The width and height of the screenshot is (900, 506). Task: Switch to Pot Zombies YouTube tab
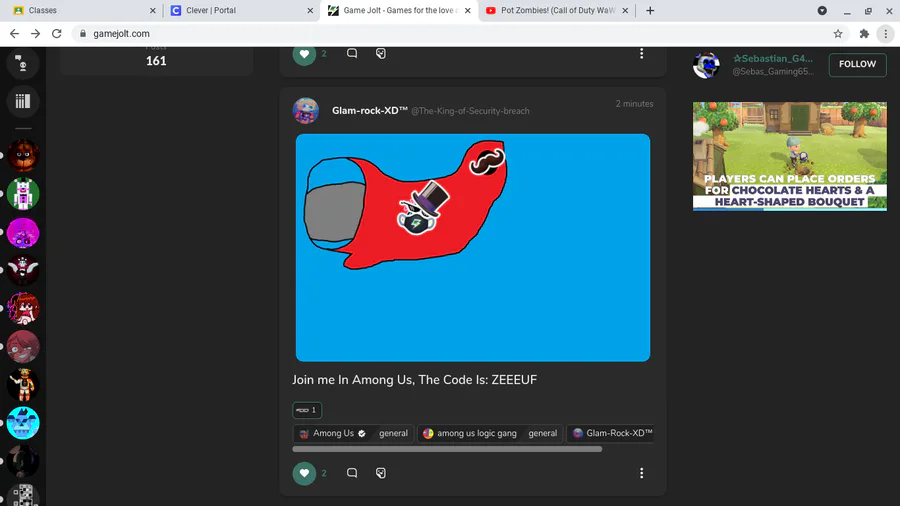[x=557, y=10]
